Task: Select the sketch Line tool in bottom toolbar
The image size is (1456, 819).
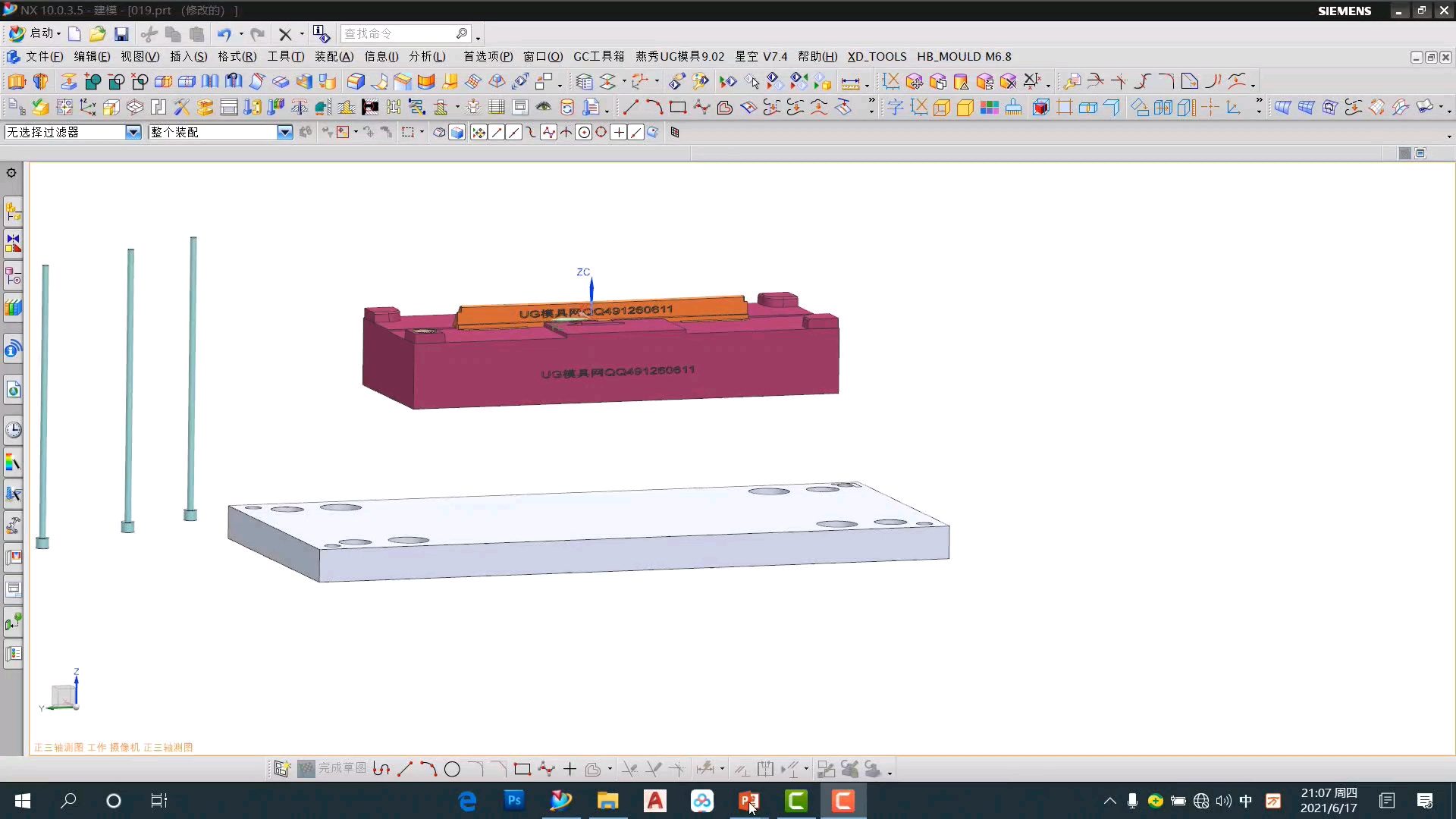Action: pos(405,769)
